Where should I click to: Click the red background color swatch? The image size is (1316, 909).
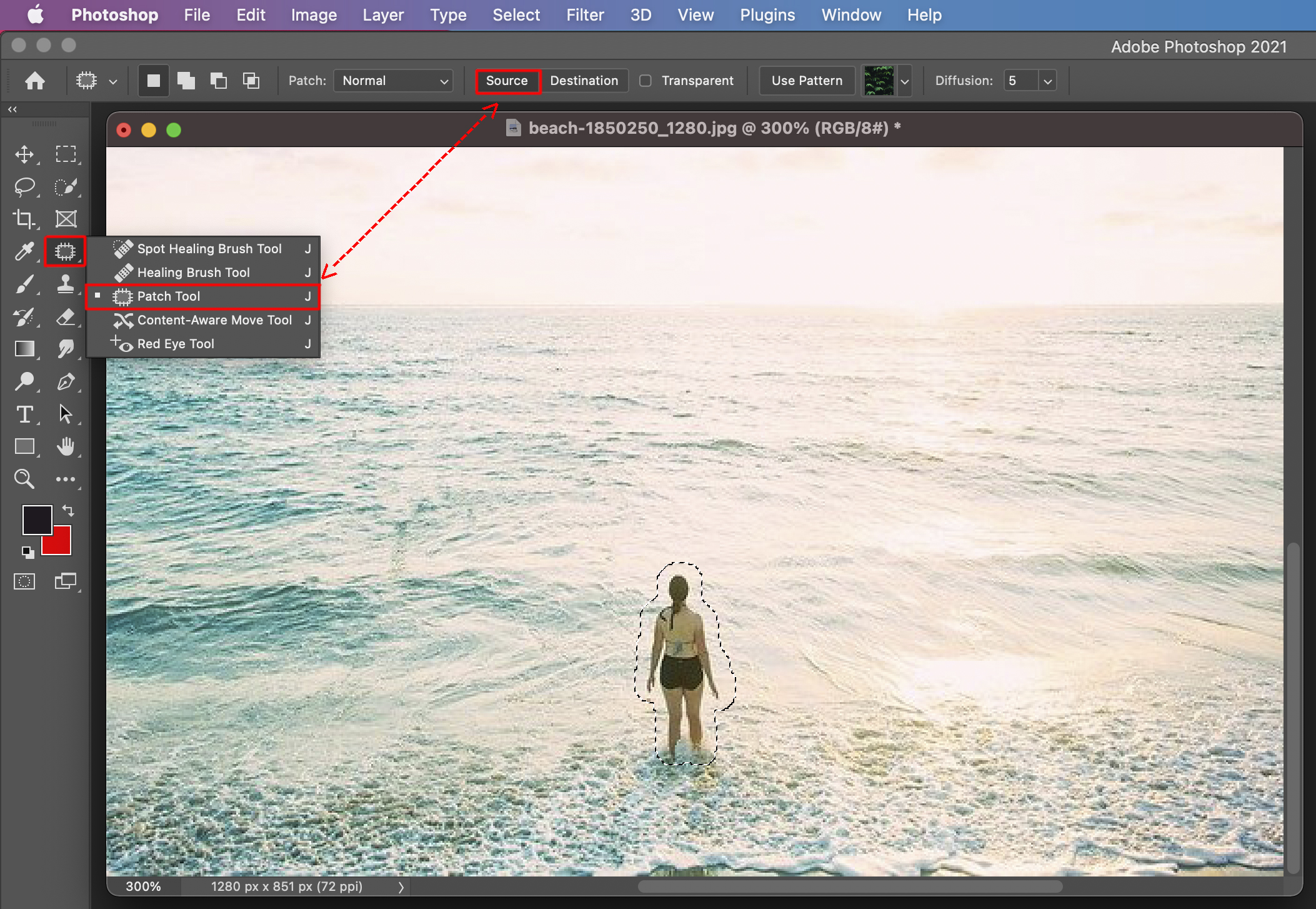[x=61, y=545]
